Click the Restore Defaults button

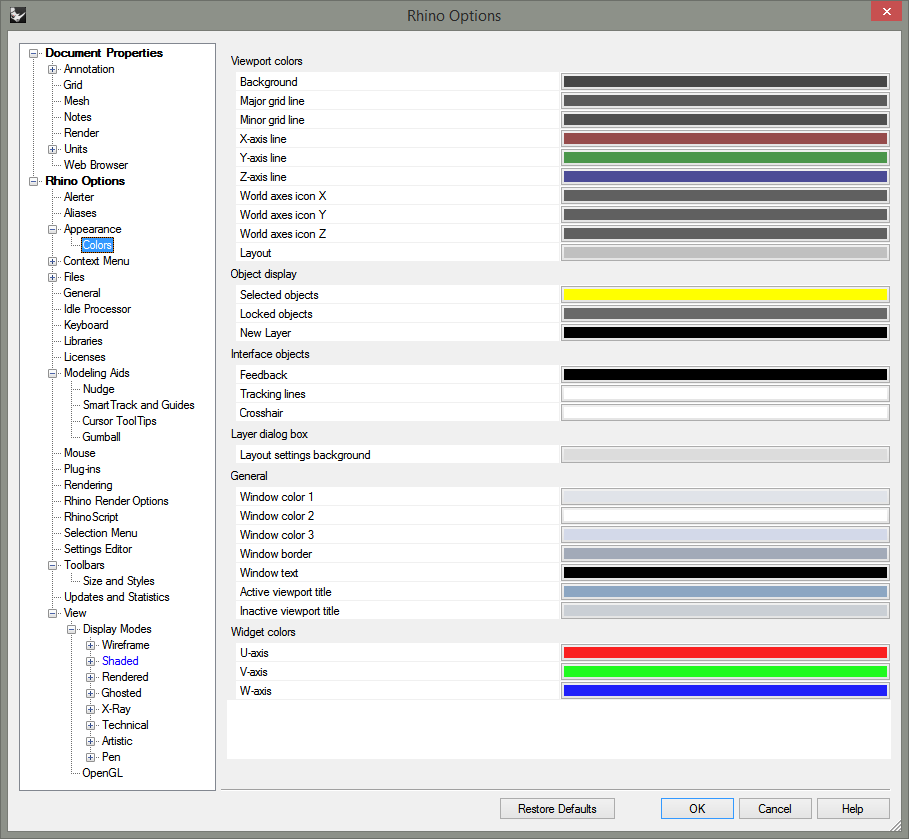[557, 809]
